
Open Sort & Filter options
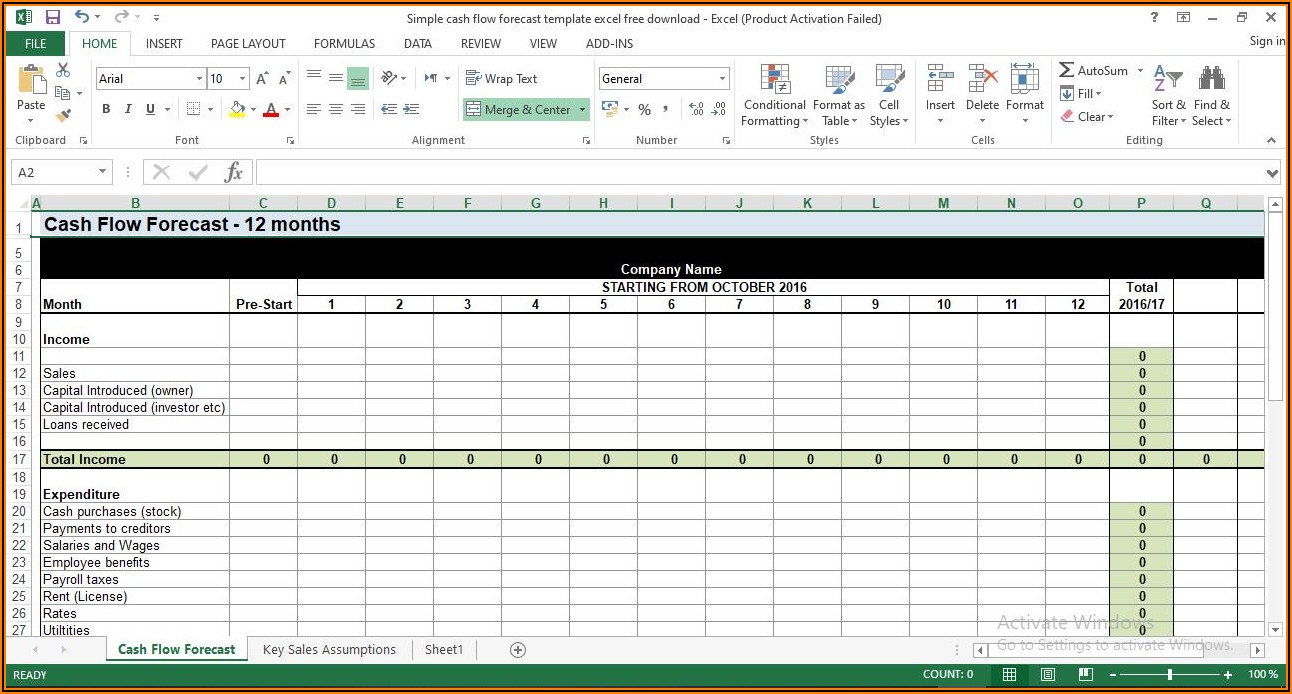coord(1168,96)
